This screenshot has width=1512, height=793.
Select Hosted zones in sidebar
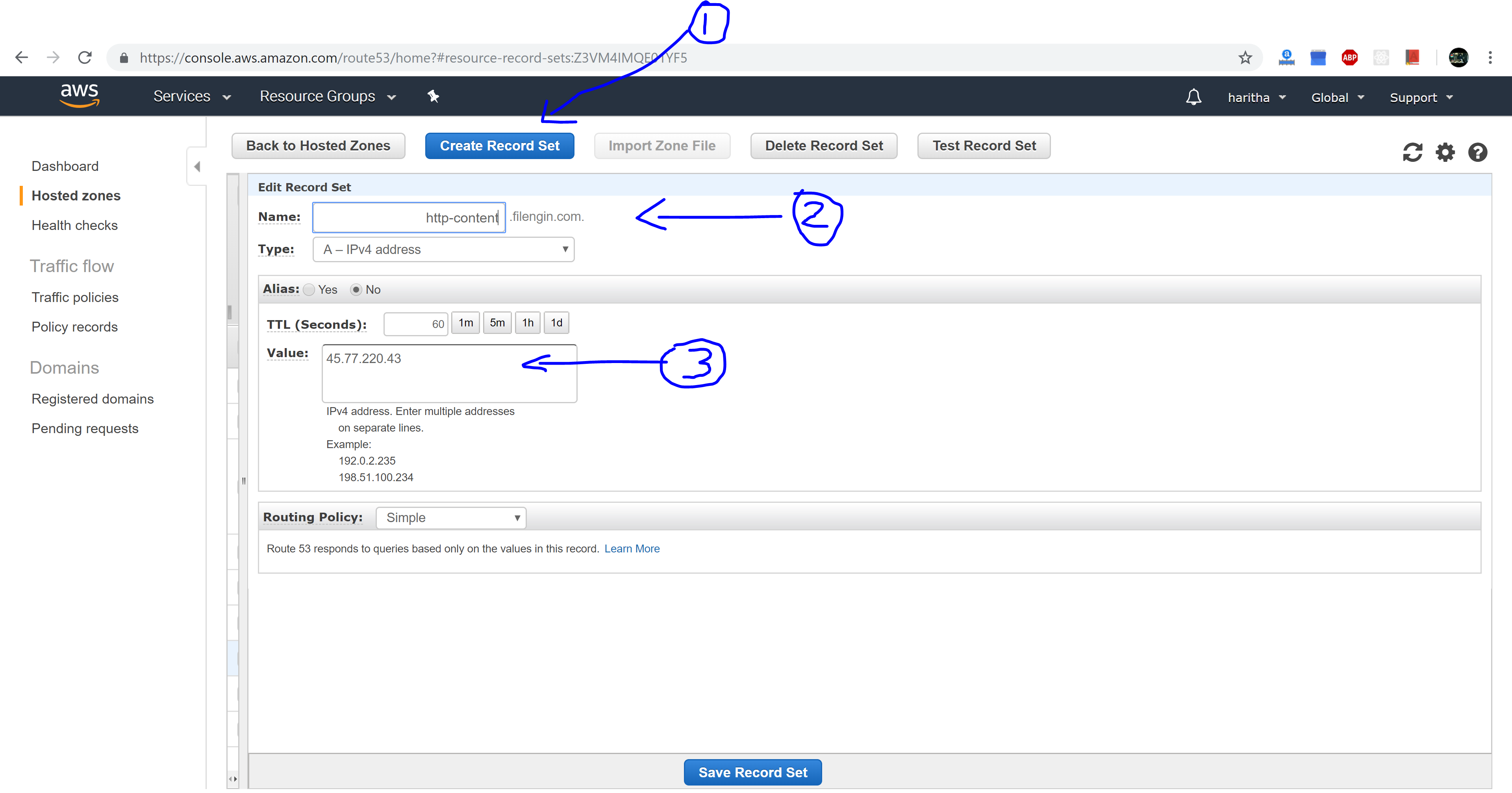[x=76, y=195]
